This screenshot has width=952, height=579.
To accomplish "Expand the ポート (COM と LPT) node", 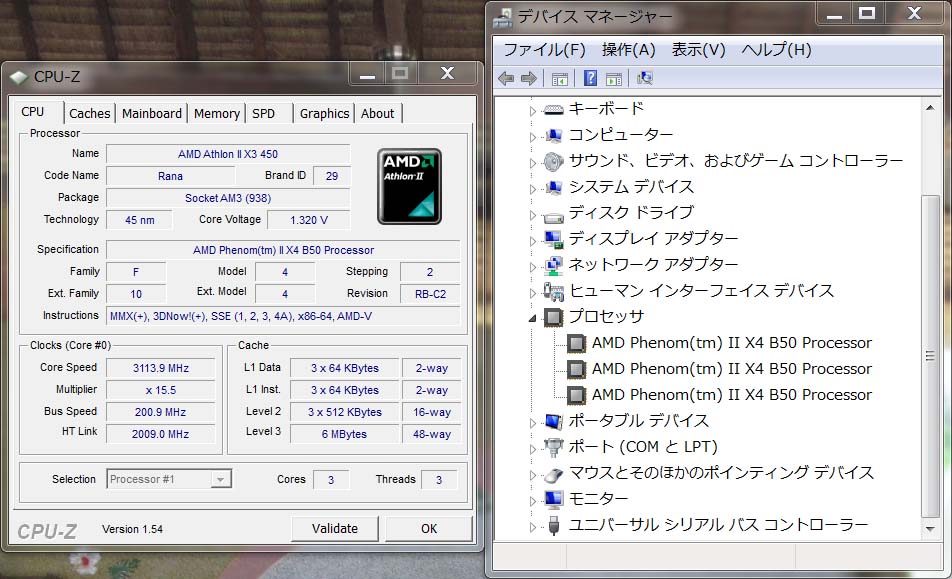I will [532, 449].
